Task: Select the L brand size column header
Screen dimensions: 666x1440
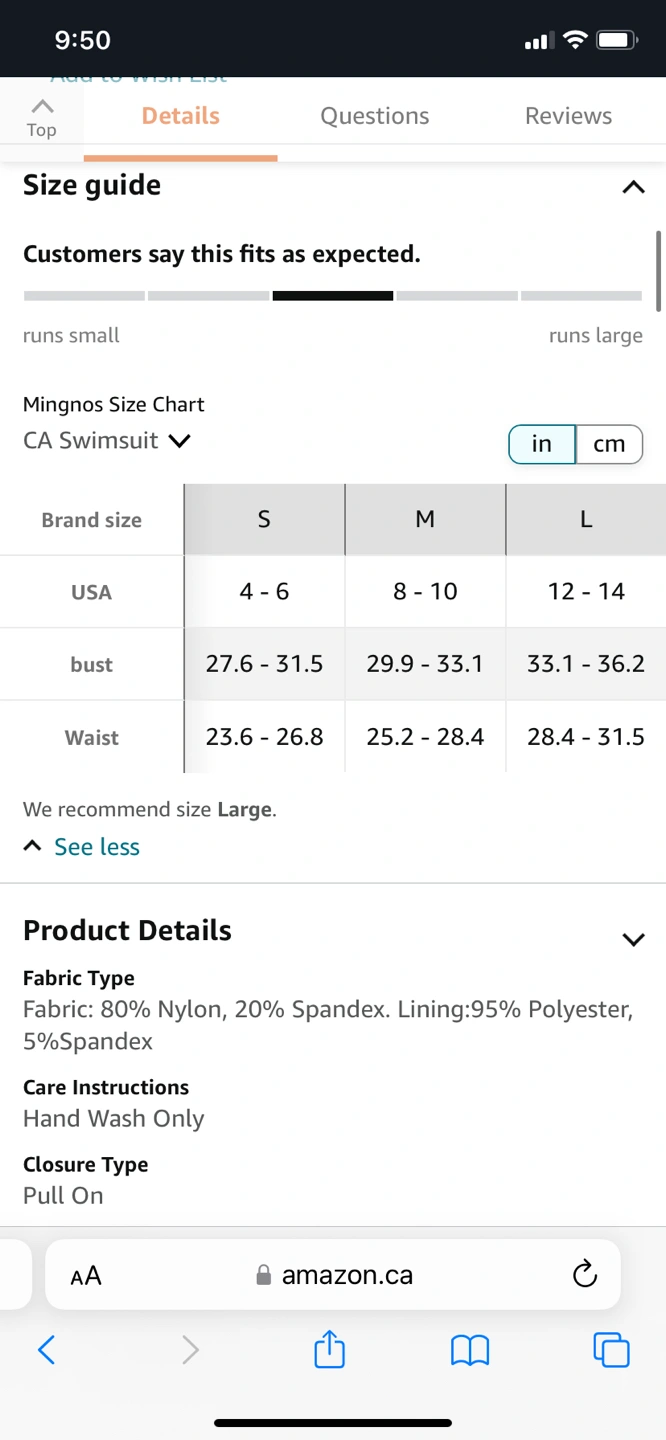Action: click(x=586, y=519)
